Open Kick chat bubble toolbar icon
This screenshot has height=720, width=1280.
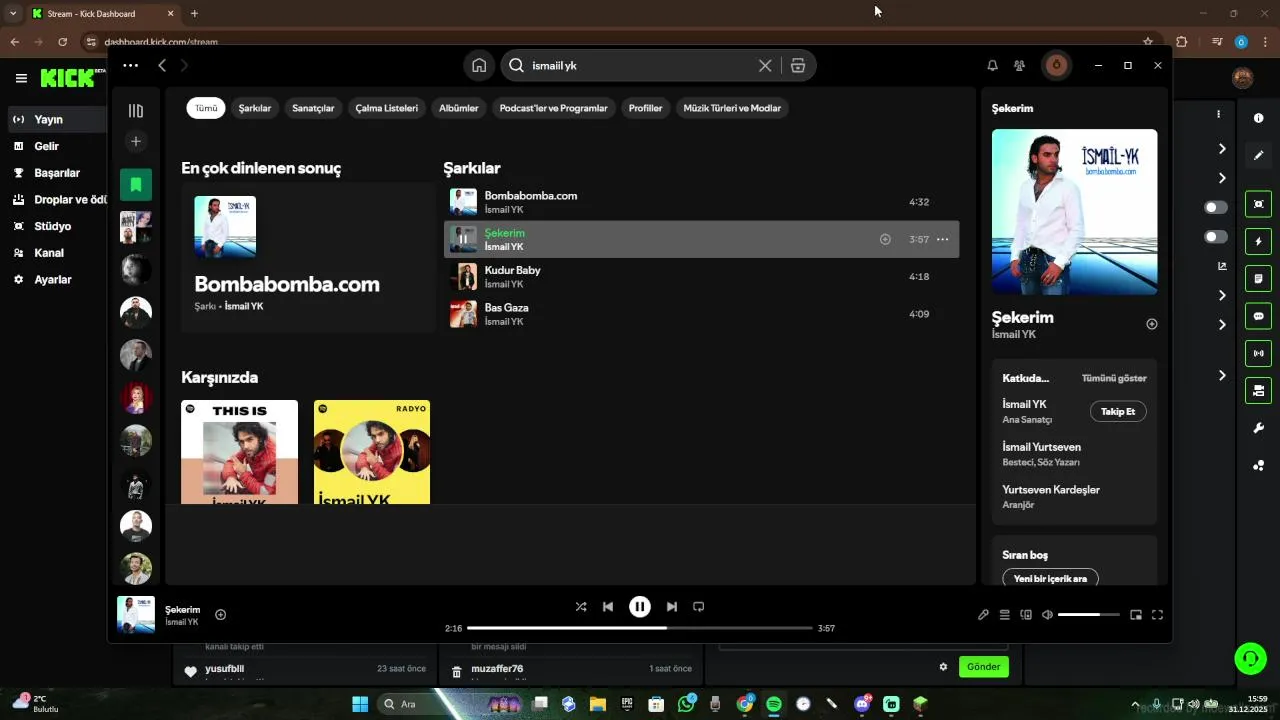click(x=1258, y=316)
